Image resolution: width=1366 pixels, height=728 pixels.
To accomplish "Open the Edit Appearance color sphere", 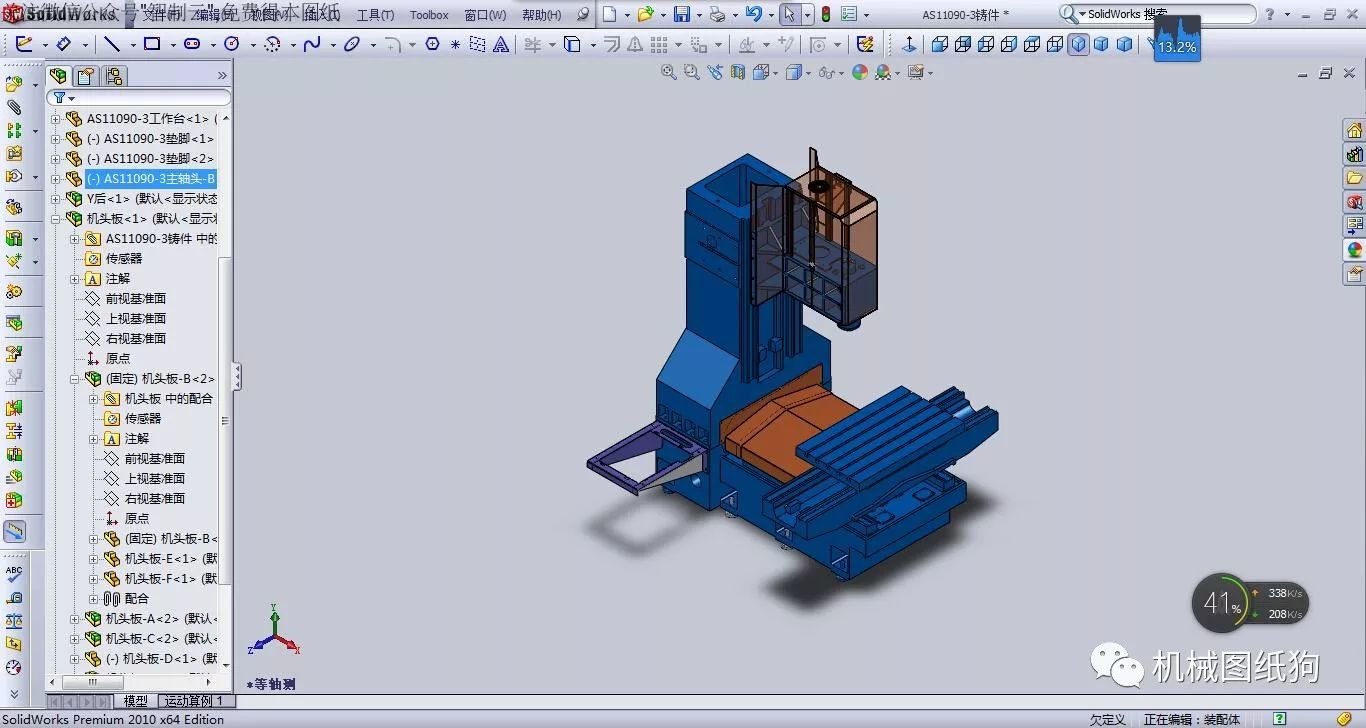I will (x=860, y=72).
